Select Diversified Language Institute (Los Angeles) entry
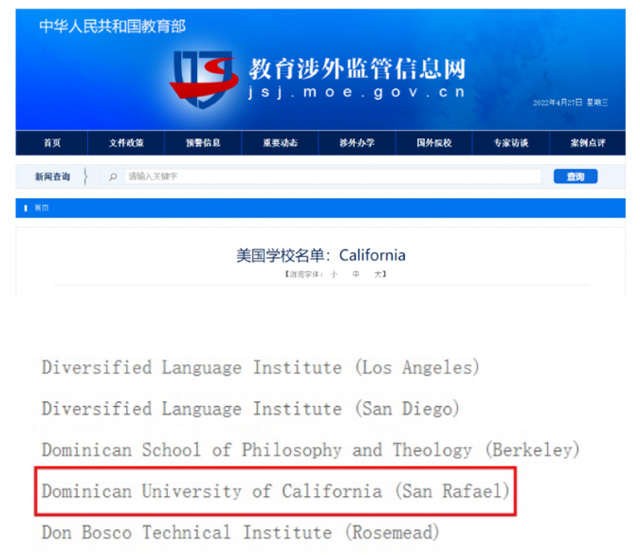This screenshot has width=640, height=555. (x=260, y=367)
